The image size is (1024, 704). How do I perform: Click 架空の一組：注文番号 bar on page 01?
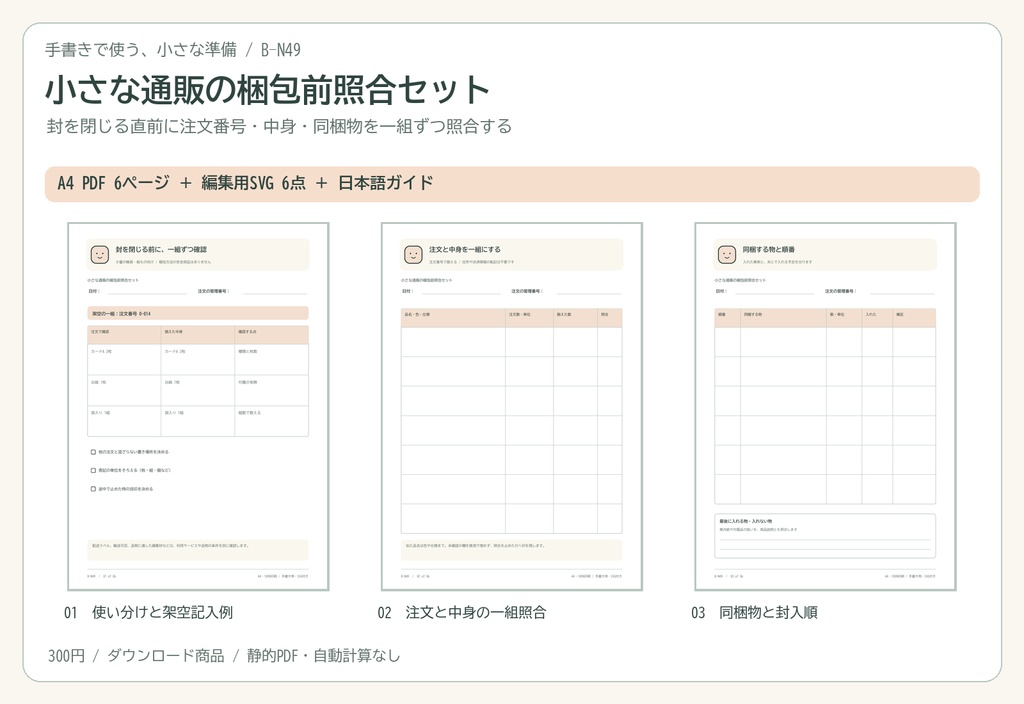point(198,313)
